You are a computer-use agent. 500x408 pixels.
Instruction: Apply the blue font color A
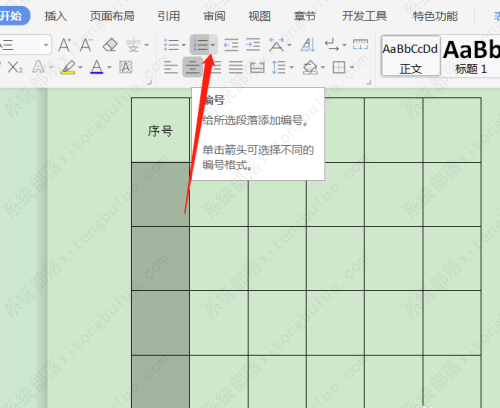pos(97,67)
